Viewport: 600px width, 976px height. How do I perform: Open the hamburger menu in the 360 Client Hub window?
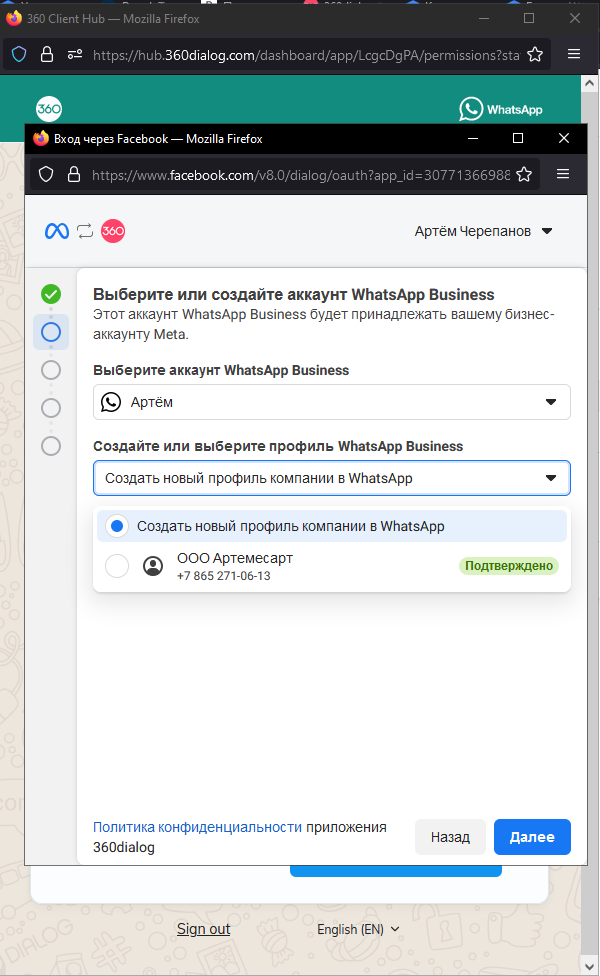574,54
